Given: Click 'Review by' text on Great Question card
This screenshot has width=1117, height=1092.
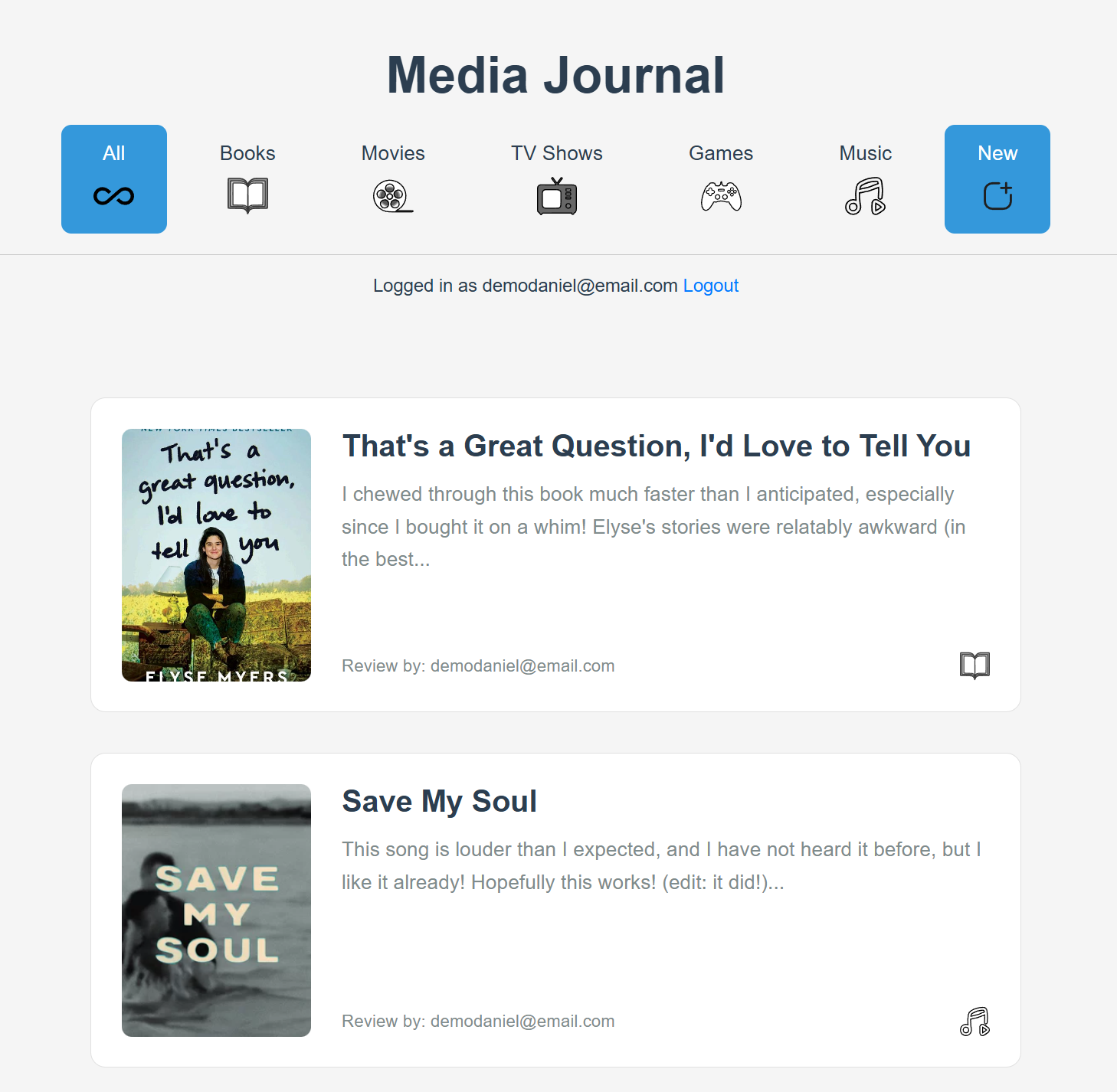Looking at the screenshot, I should [x=478, y=666].
